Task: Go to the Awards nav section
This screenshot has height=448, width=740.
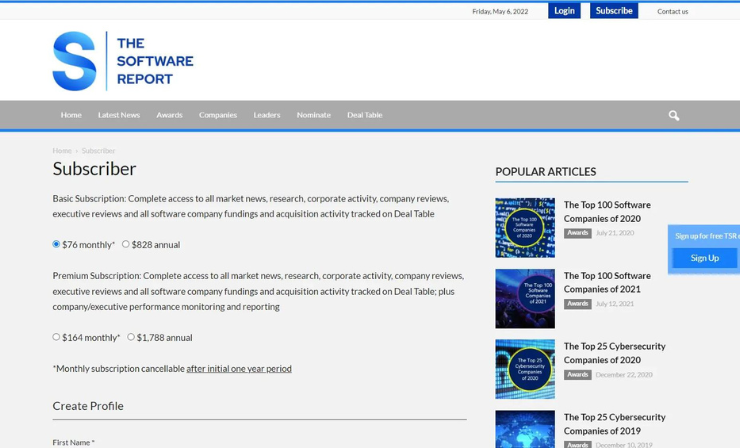Action: [x=169, y=115]
